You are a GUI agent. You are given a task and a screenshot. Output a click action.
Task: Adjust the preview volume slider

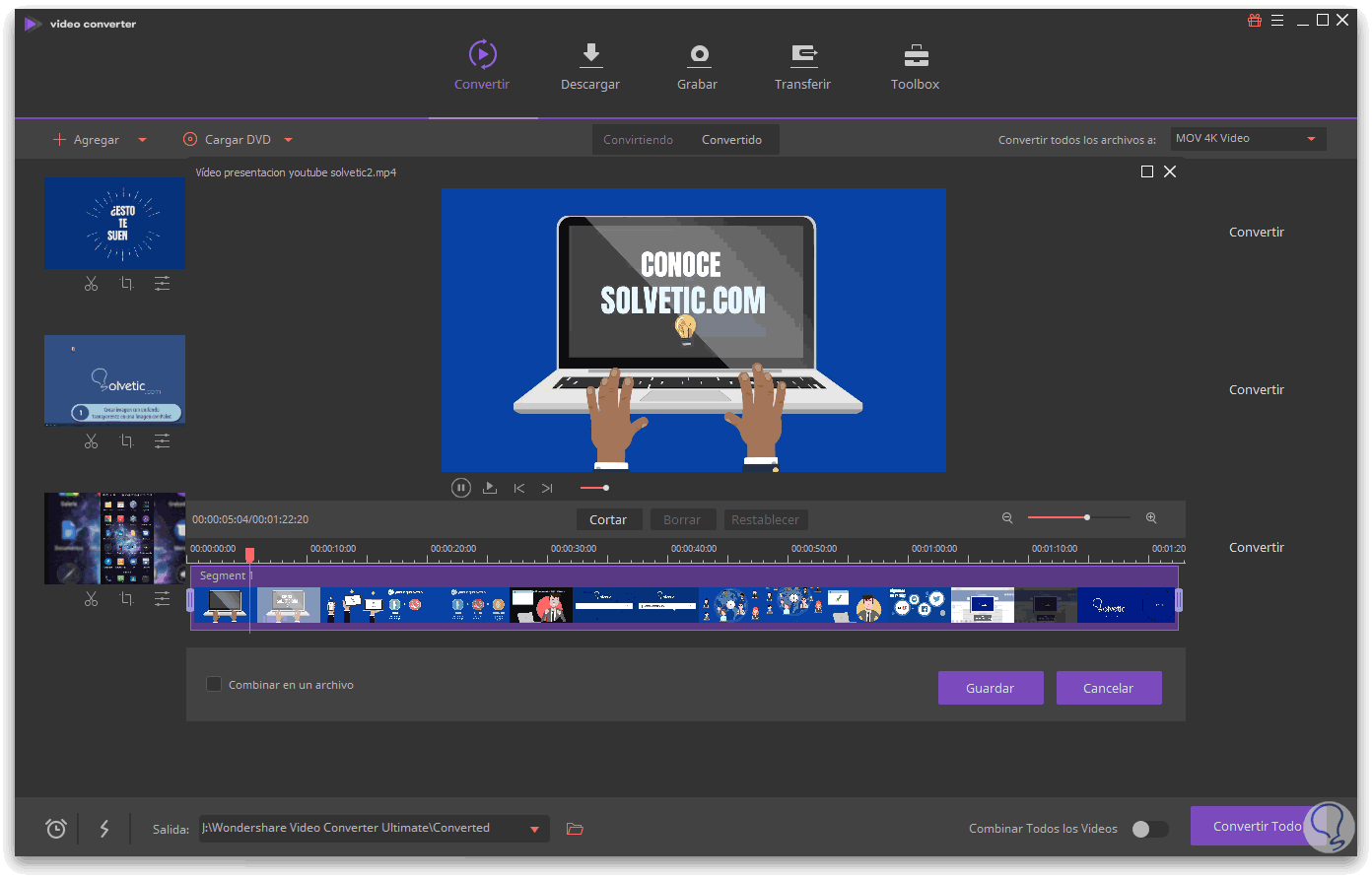point(594,488)
